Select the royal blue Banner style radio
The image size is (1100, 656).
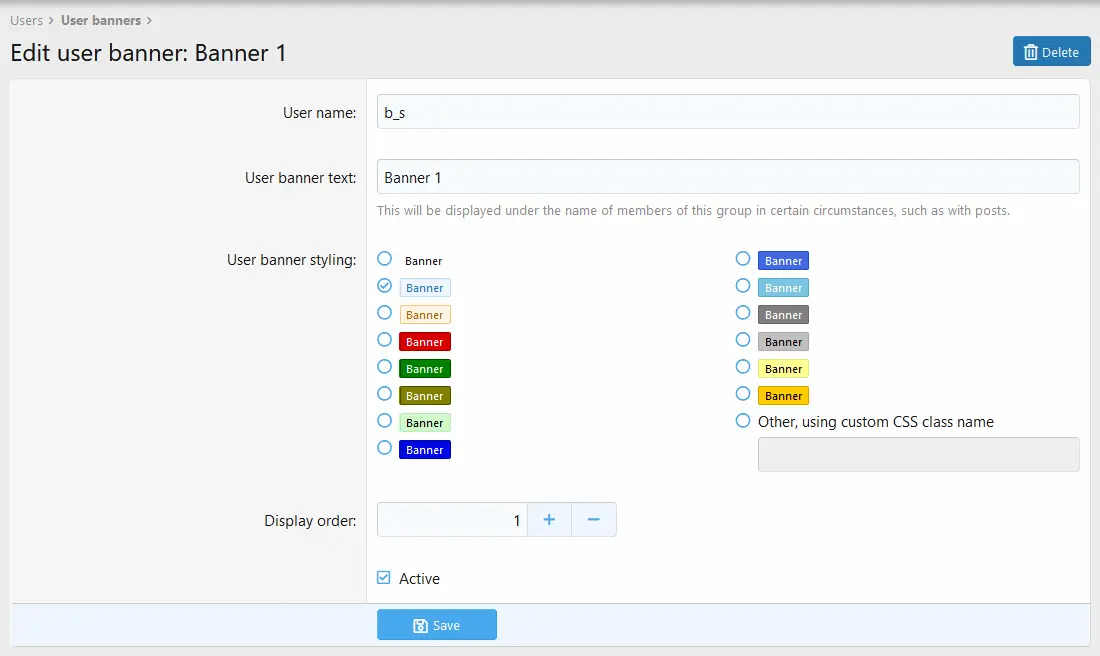(x=743, y=259)
